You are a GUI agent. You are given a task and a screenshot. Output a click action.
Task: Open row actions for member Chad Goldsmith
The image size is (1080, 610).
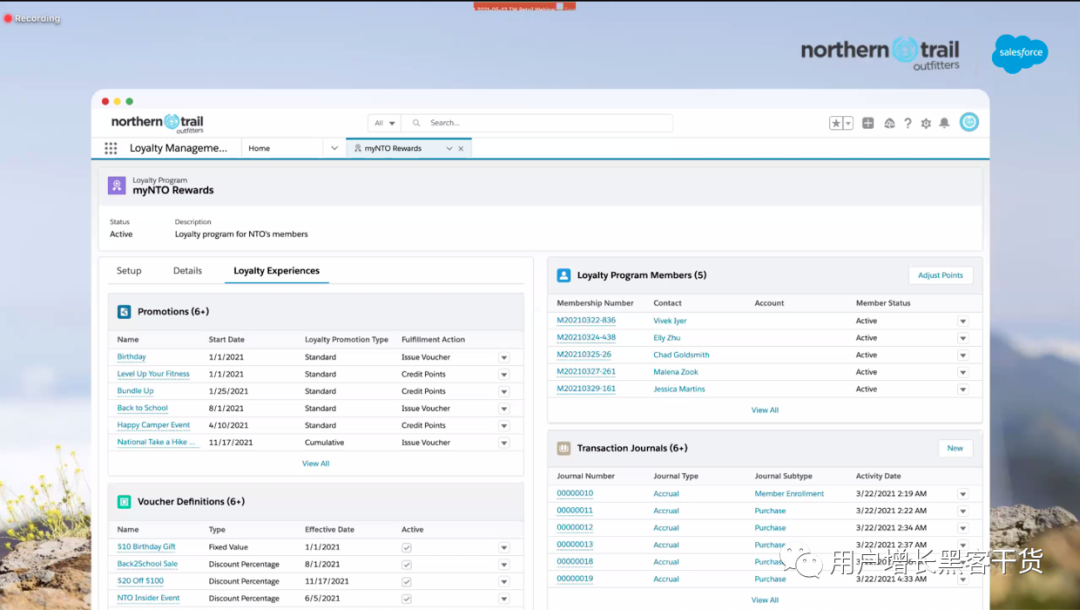(x=963, y=355)
